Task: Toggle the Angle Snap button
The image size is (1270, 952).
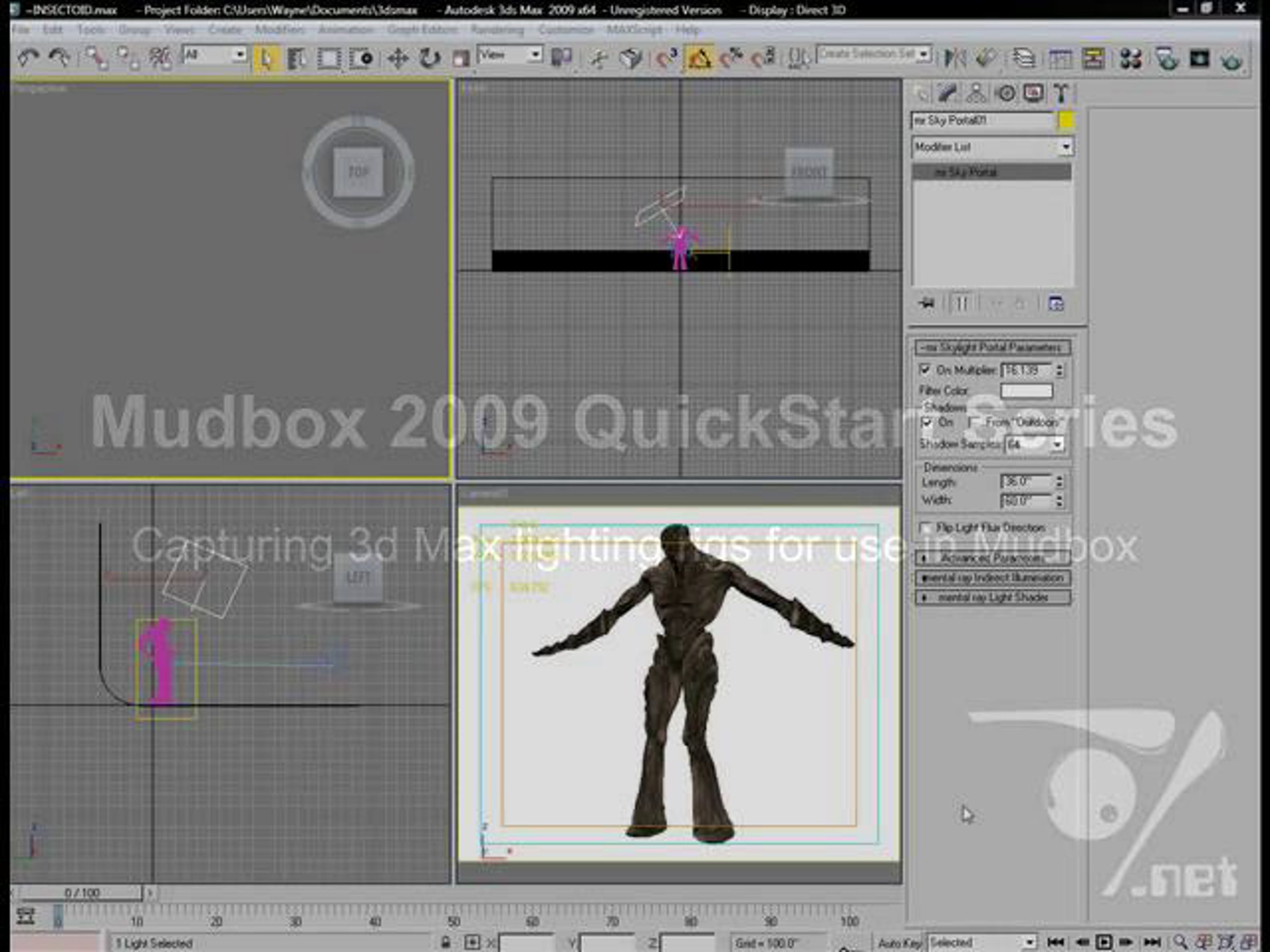Action: click(698, 59)
